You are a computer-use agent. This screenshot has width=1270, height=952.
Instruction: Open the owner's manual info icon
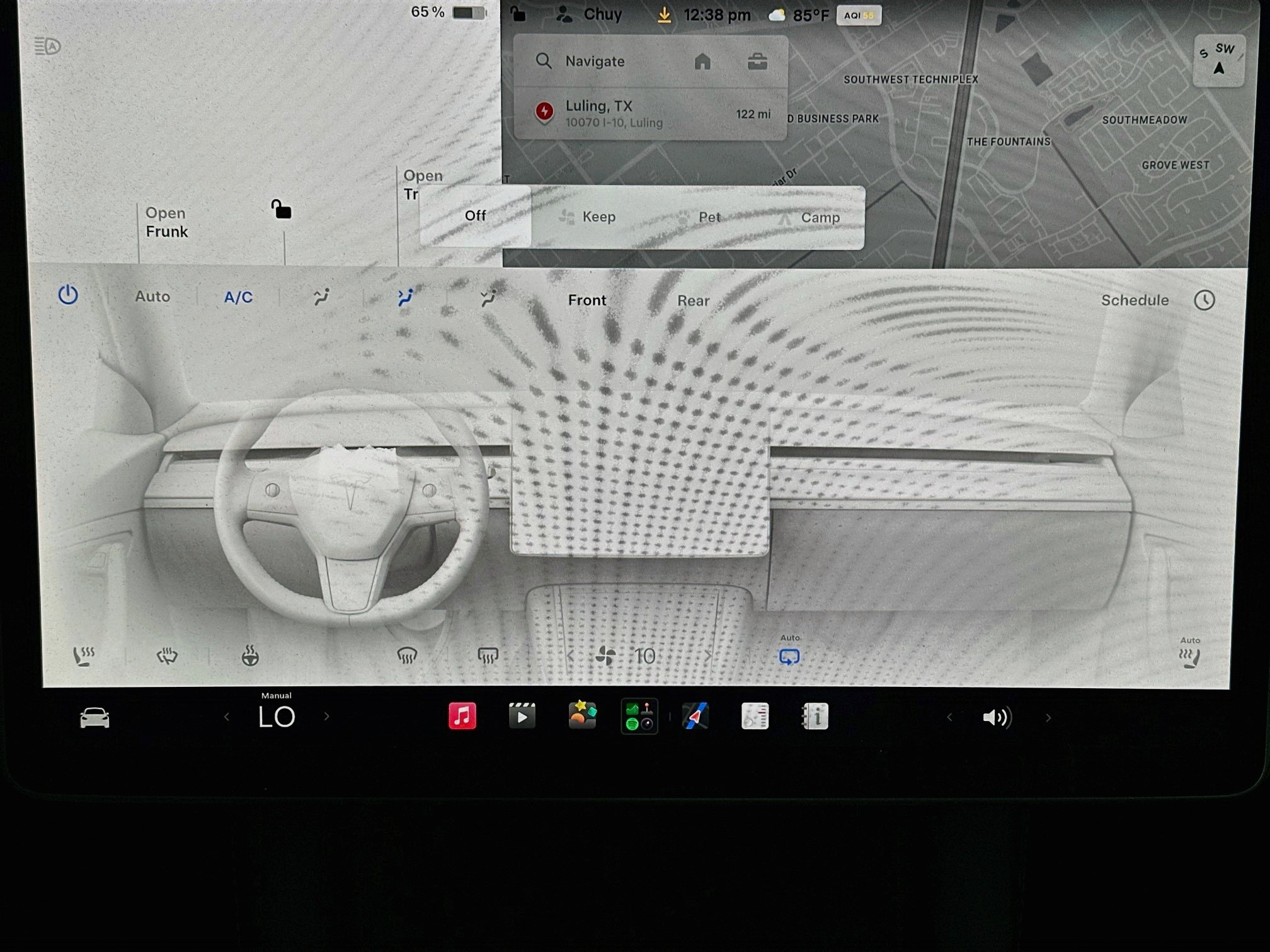(814, 717)
